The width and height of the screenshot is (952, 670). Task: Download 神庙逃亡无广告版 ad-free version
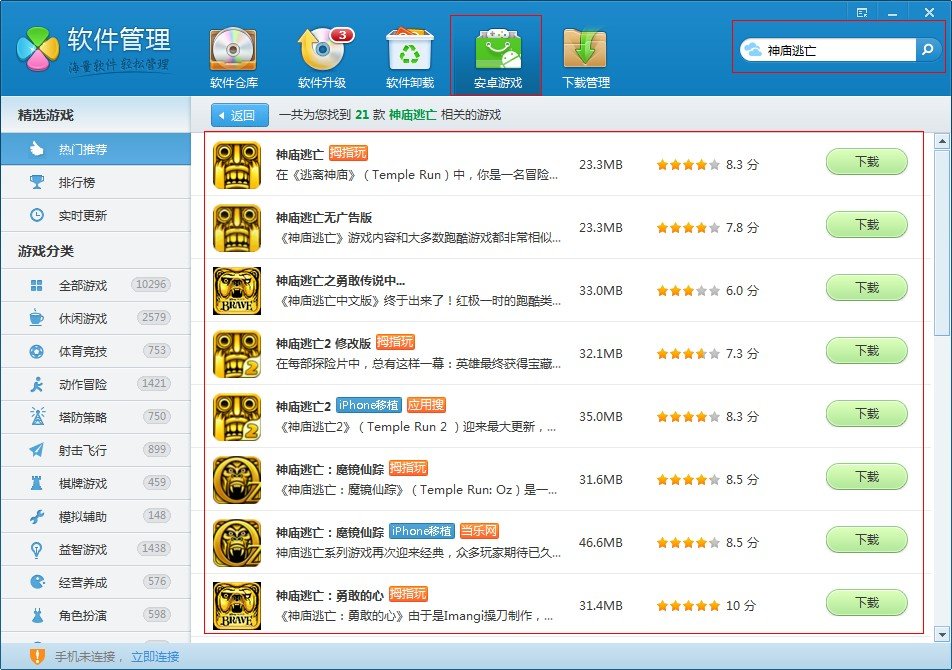tap(866, 225)
